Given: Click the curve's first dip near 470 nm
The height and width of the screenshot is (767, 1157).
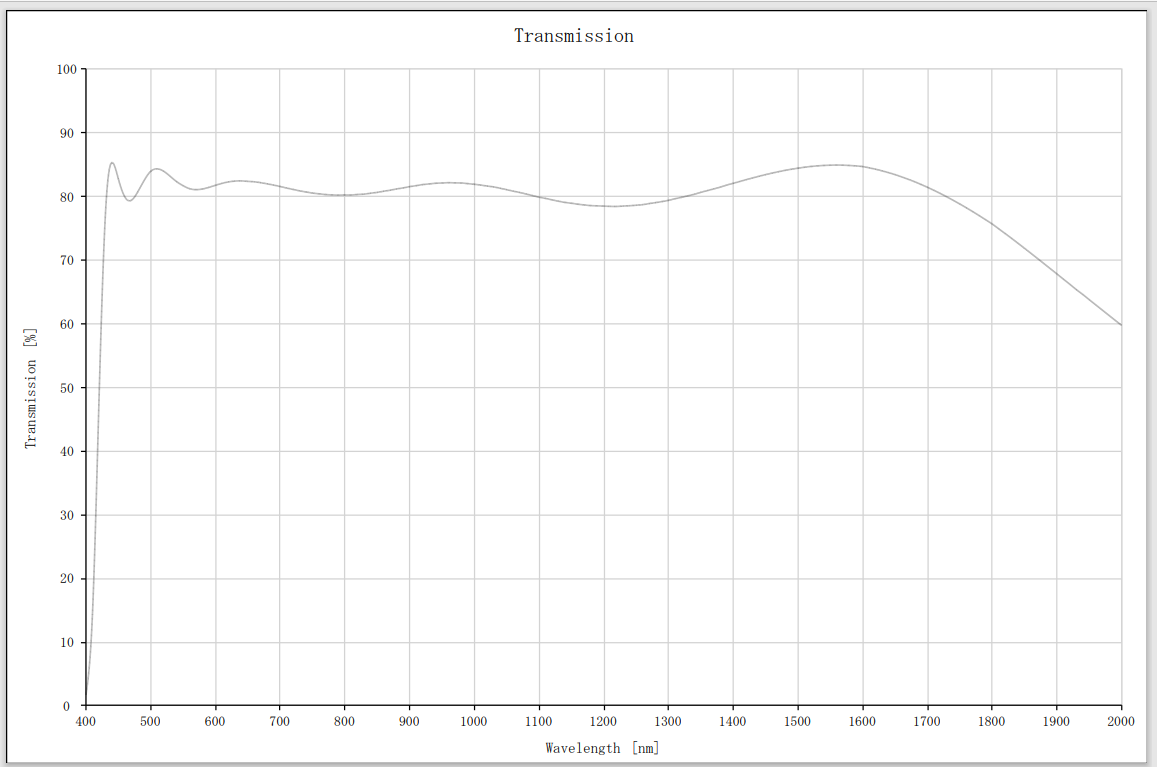Looking at the screenshot, I should coord(129,200).
